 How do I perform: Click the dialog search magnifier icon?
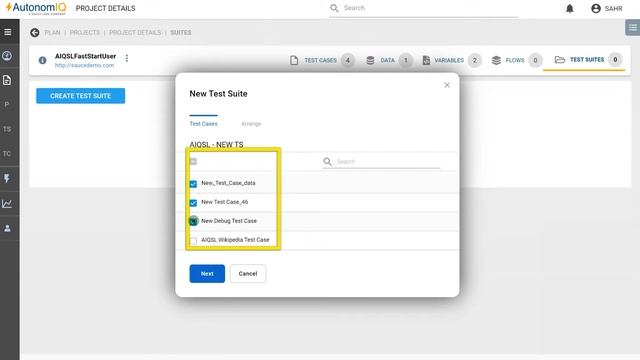(x=327, y=162)
